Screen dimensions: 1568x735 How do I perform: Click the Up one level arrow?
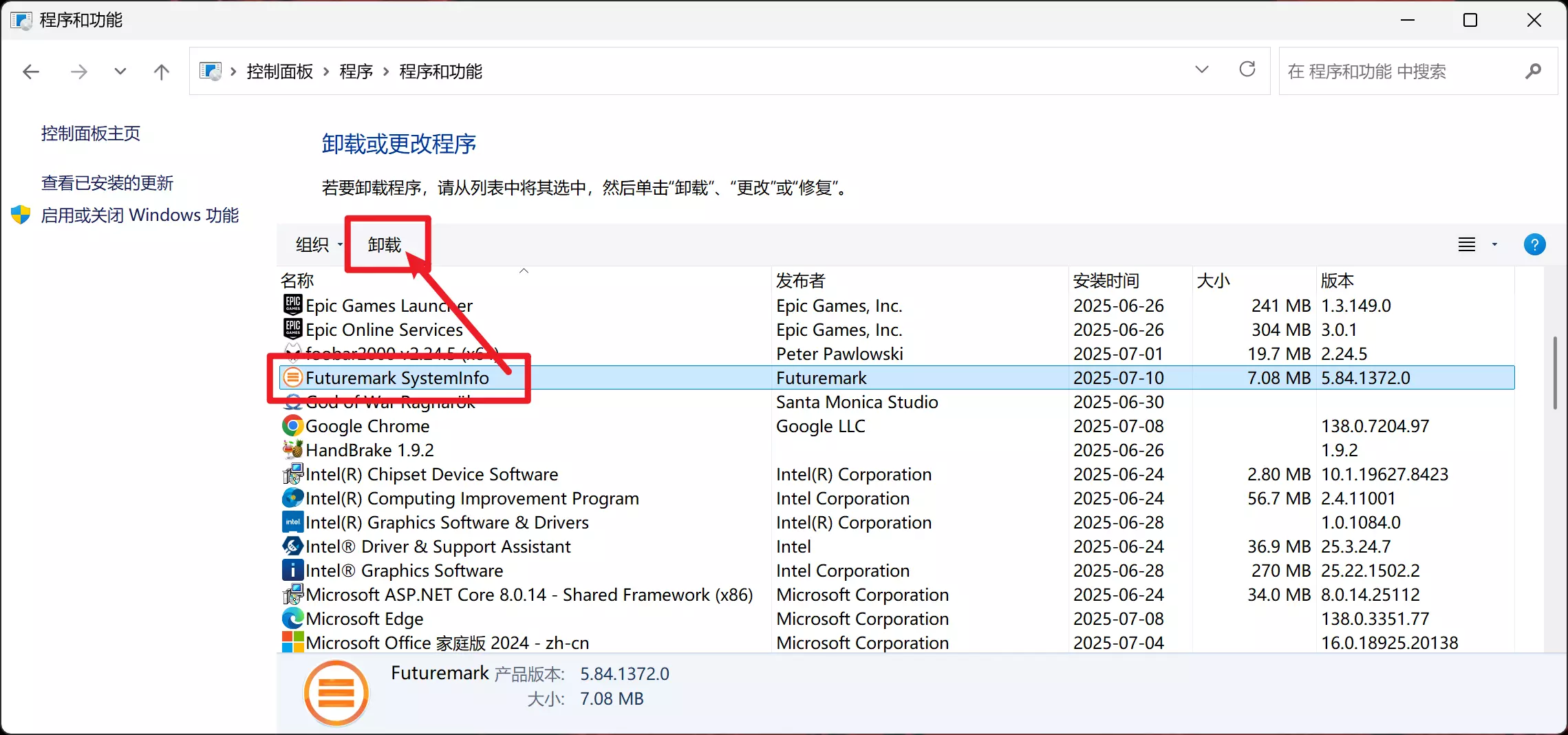(162, 72)
